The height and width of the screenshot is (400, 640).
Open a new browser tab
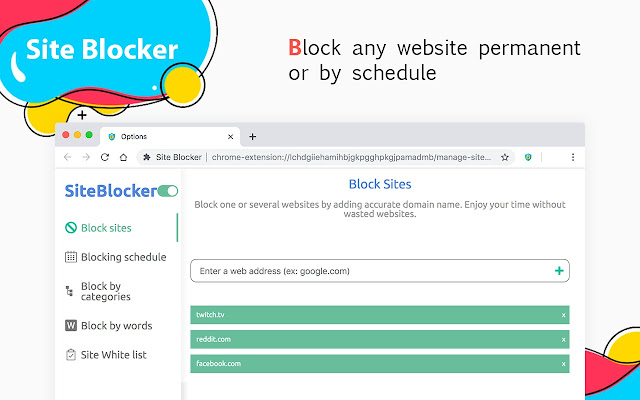tap(253, 137)
